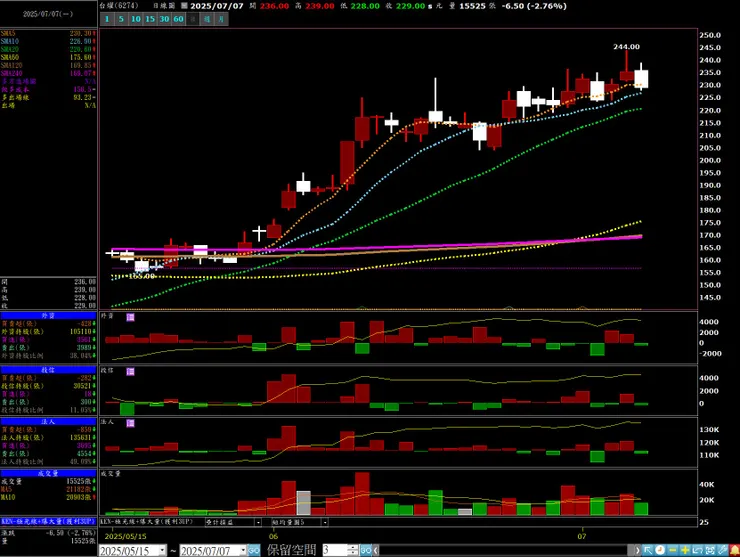Click the last white candlestick on chart
Viewport: 740px width, 557px height.
(x=641, y=78)
